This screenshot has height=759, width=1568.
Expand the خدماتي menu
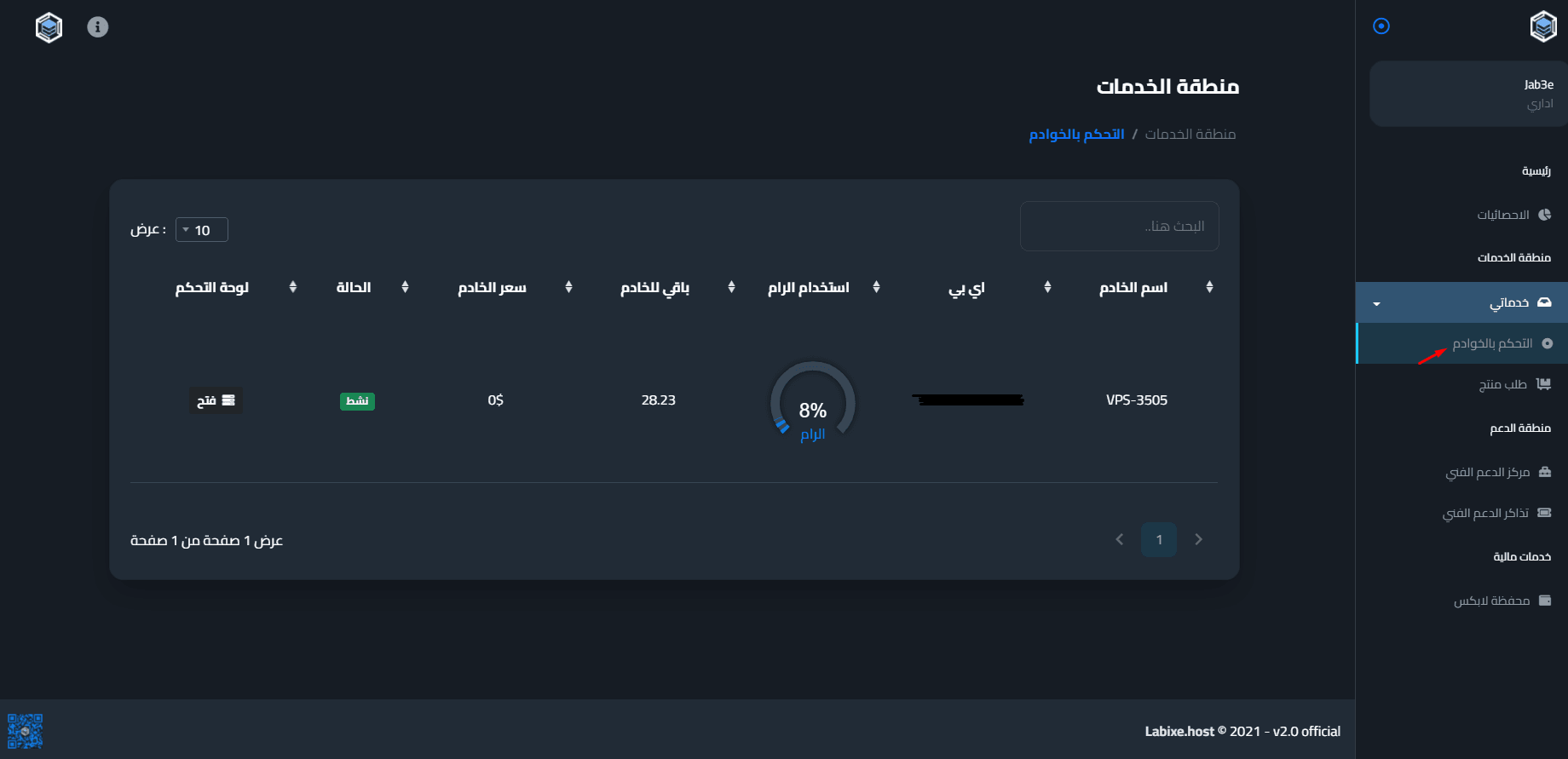[1461, 302]
